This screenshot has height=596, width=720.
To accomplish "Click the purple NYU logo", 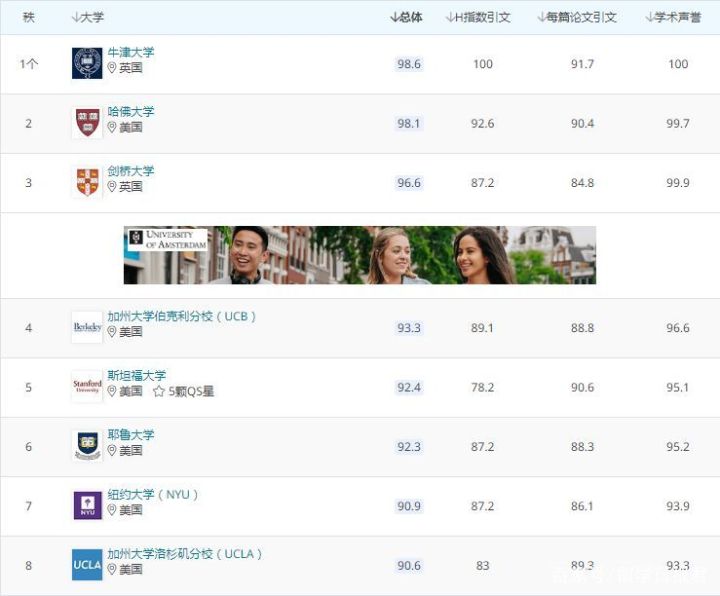I will [87, 505].
